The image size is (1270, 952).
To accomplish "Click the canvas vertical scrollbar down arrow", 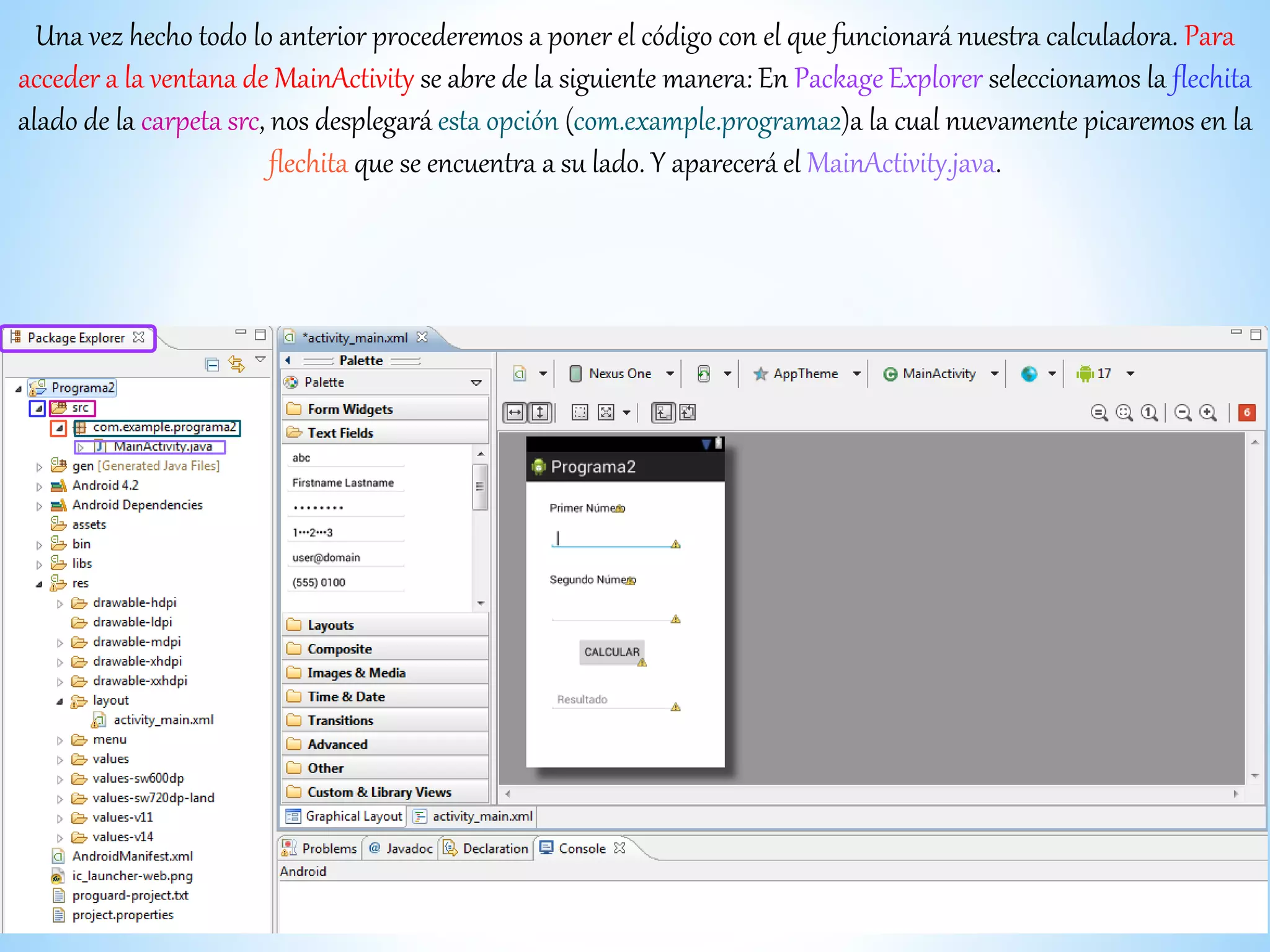I will tap(1254, 775).
